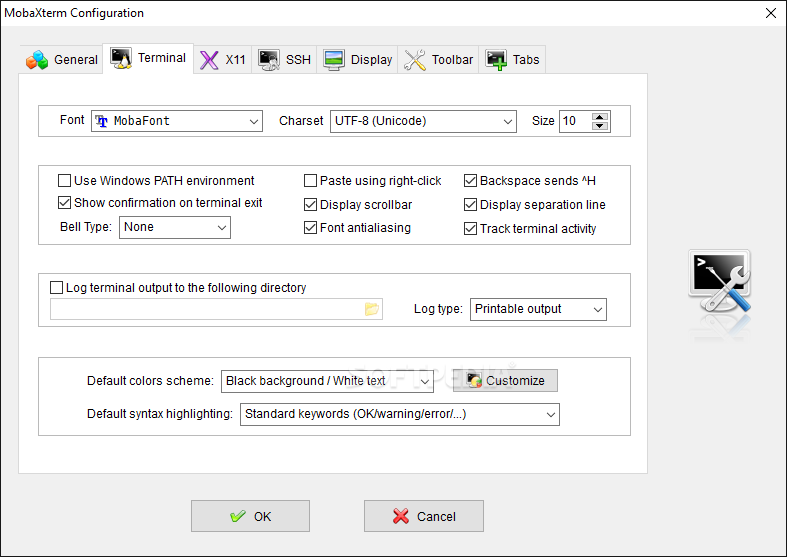The height and width of the screenshot is (557, 787).
Task: Click the "Default syntax highlighting:" label
Action: point(160,414)
